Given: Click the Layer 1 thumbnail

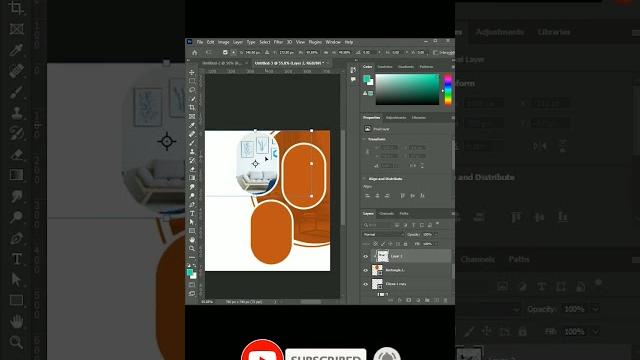Looking at the screenshot, I should tap(382, 256).
